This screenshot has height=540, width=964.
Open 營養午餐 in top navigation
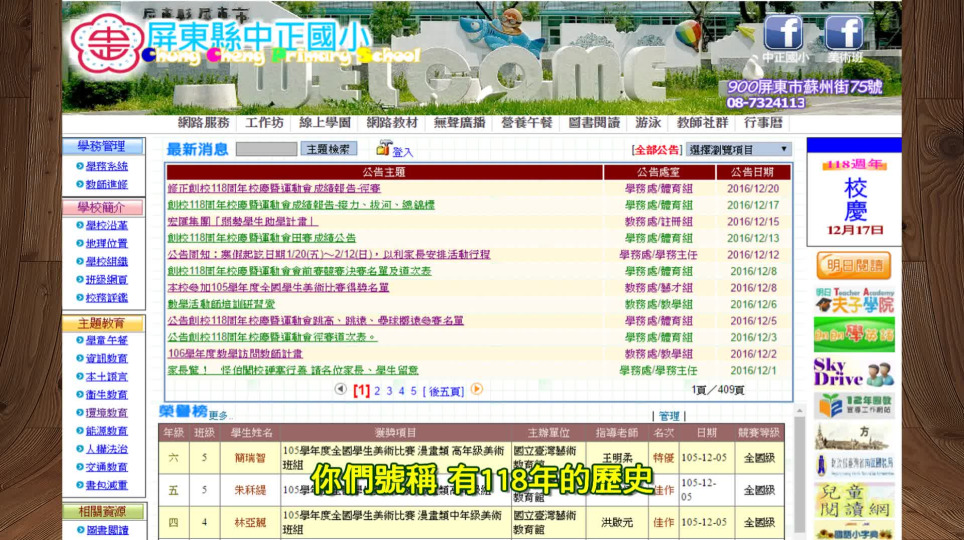pos(527,123)
